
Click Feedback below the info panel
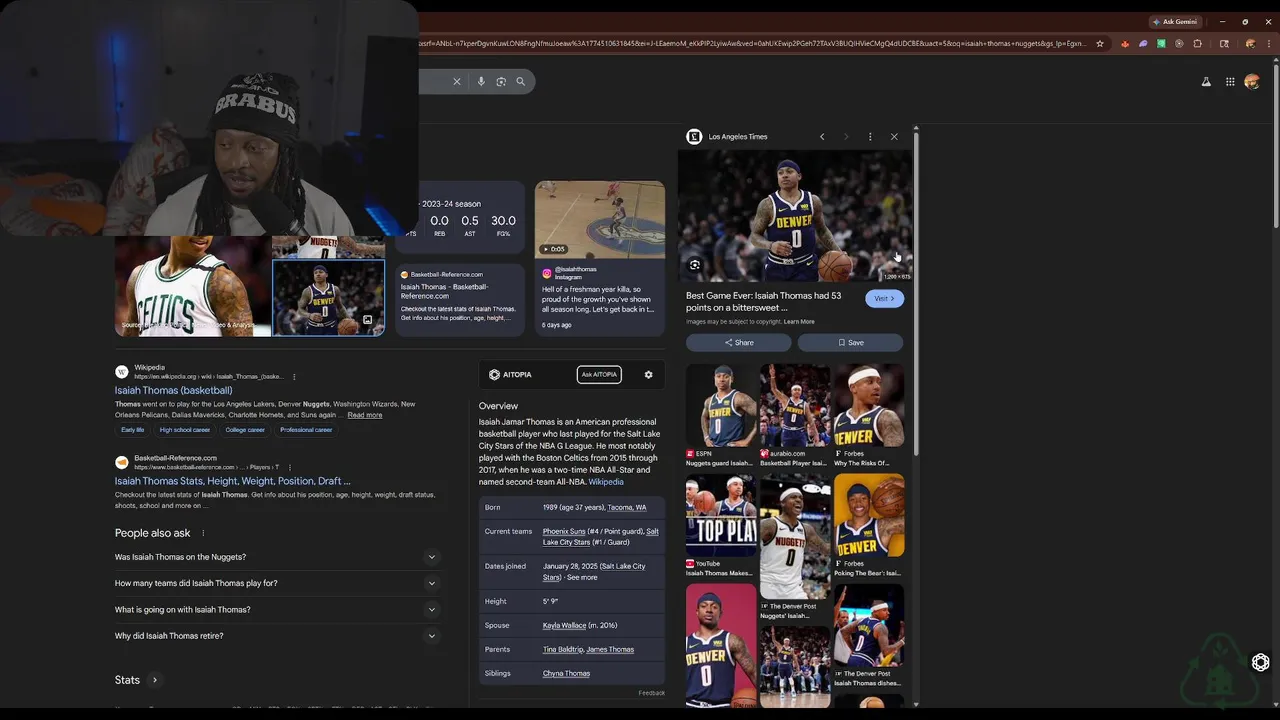652,693
